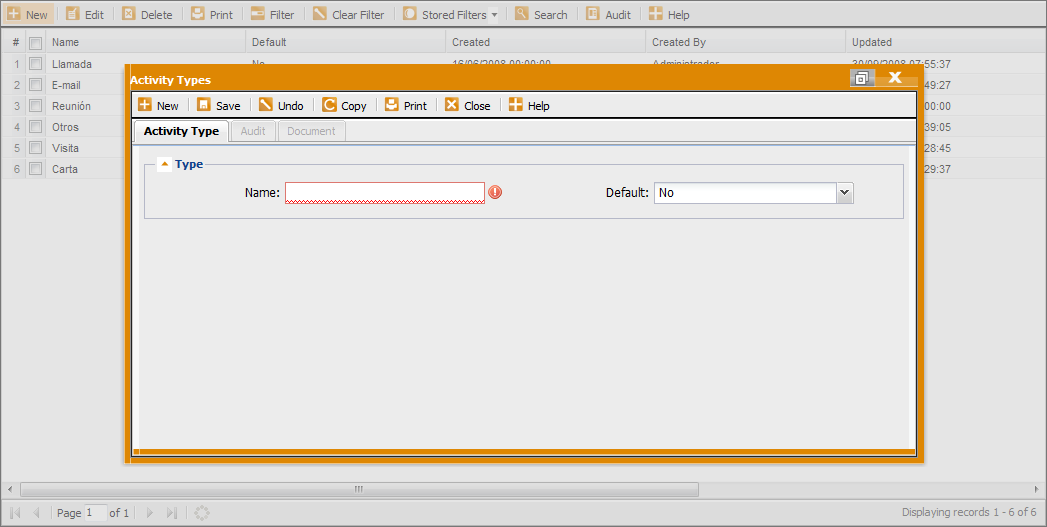Viewport: 1047px width, 527px height.
Task: Sort by the Created By column header
Action: point(745,42)
